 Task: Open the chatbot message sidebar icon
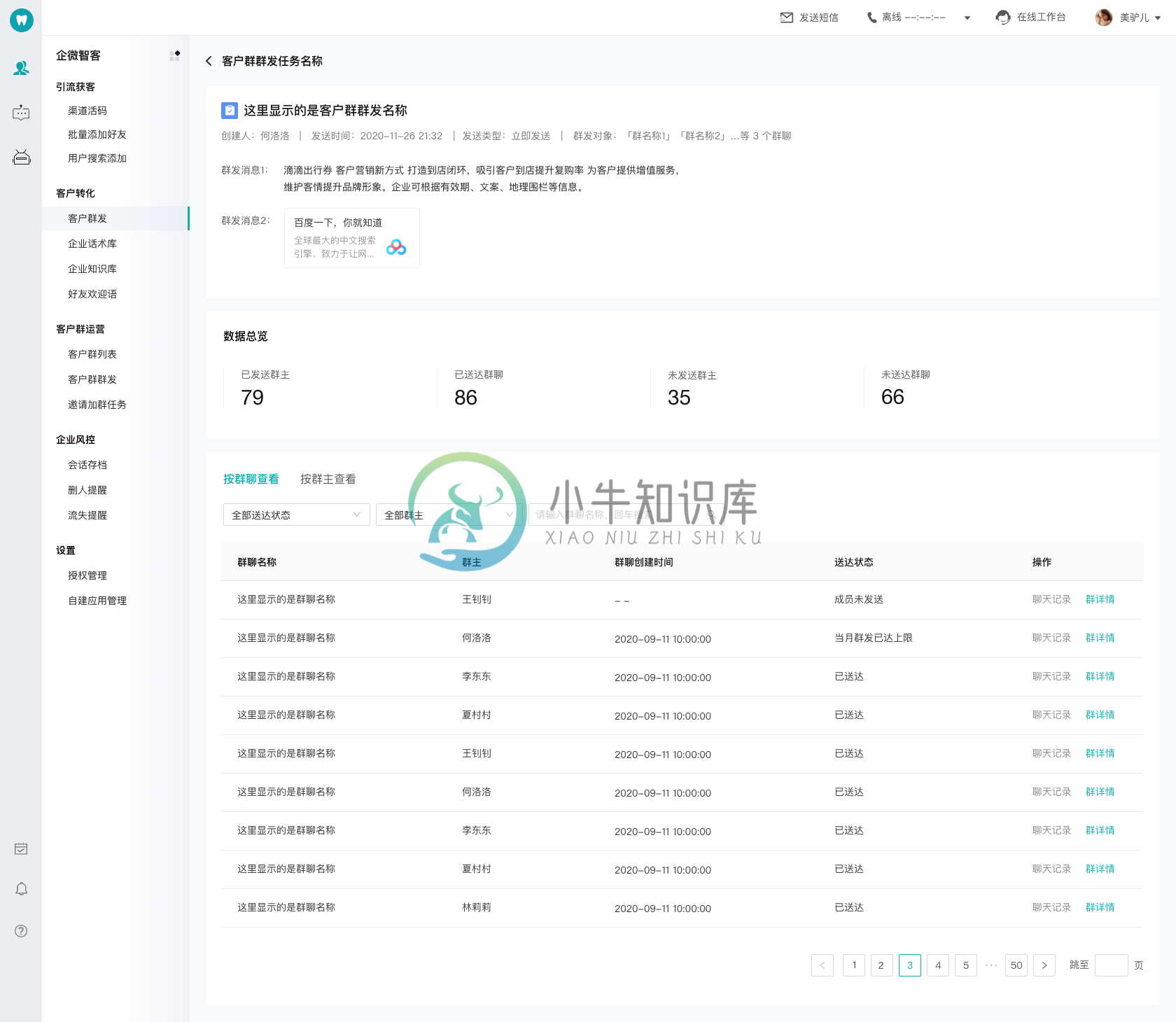[x=21, y=113]
